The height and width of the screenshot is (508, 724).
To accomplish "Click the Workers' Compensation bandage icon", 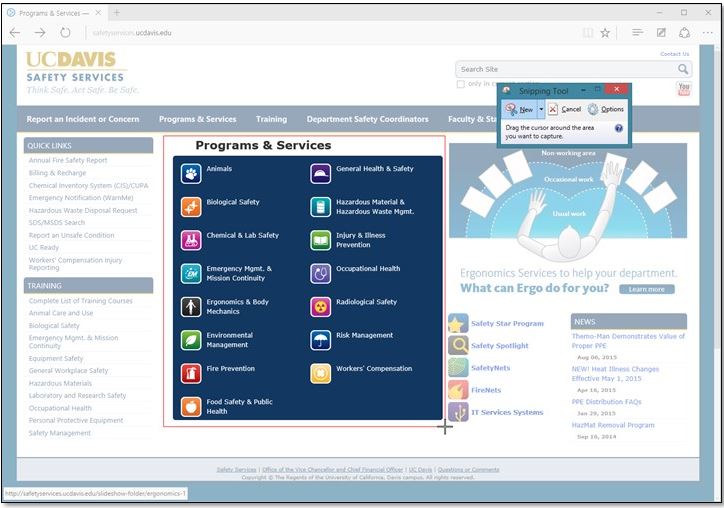I will pos(320,374).
